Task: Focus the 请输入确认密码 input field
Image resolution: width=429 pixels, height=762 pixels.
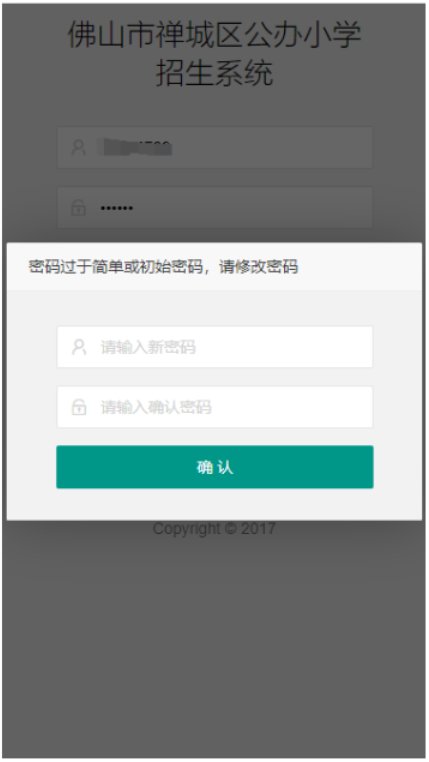Action: [215, 407]
